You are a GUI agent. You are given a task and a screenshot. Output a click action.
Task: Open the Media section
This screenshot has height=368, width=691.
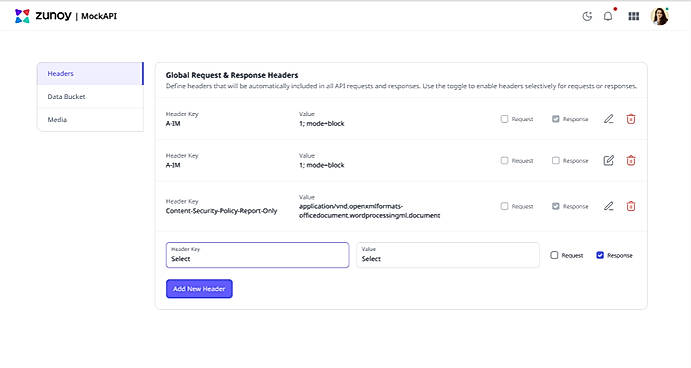click(90, 119)
